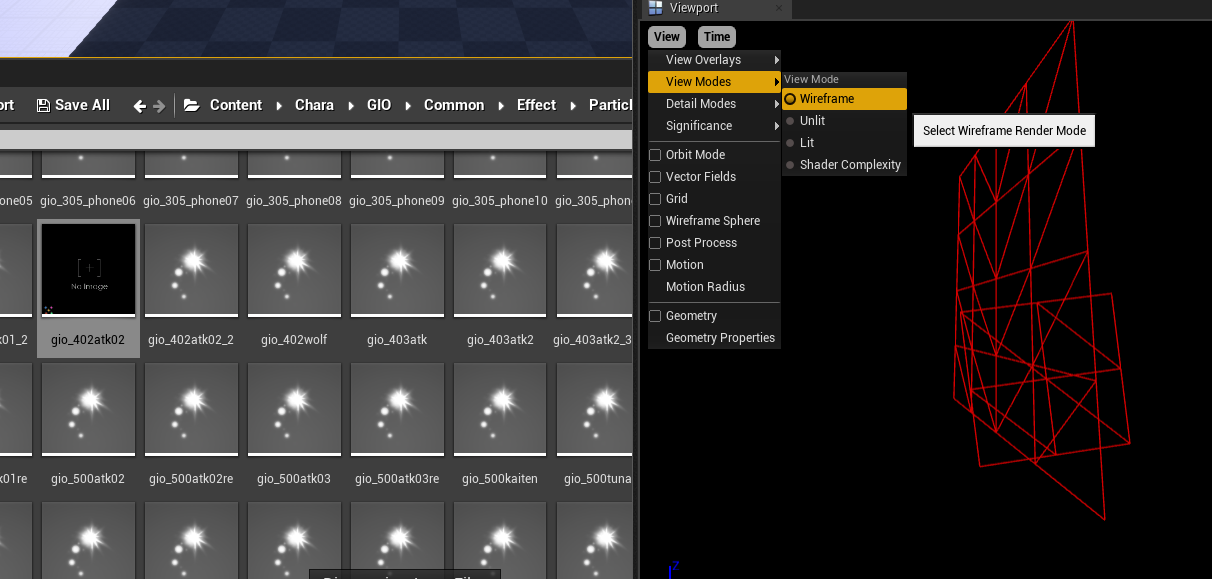Image resolution: width=1212 pixels, height=579 pixels.
Task: Select the gio_403atk particle thumbnail
Action: pos(397,270)
